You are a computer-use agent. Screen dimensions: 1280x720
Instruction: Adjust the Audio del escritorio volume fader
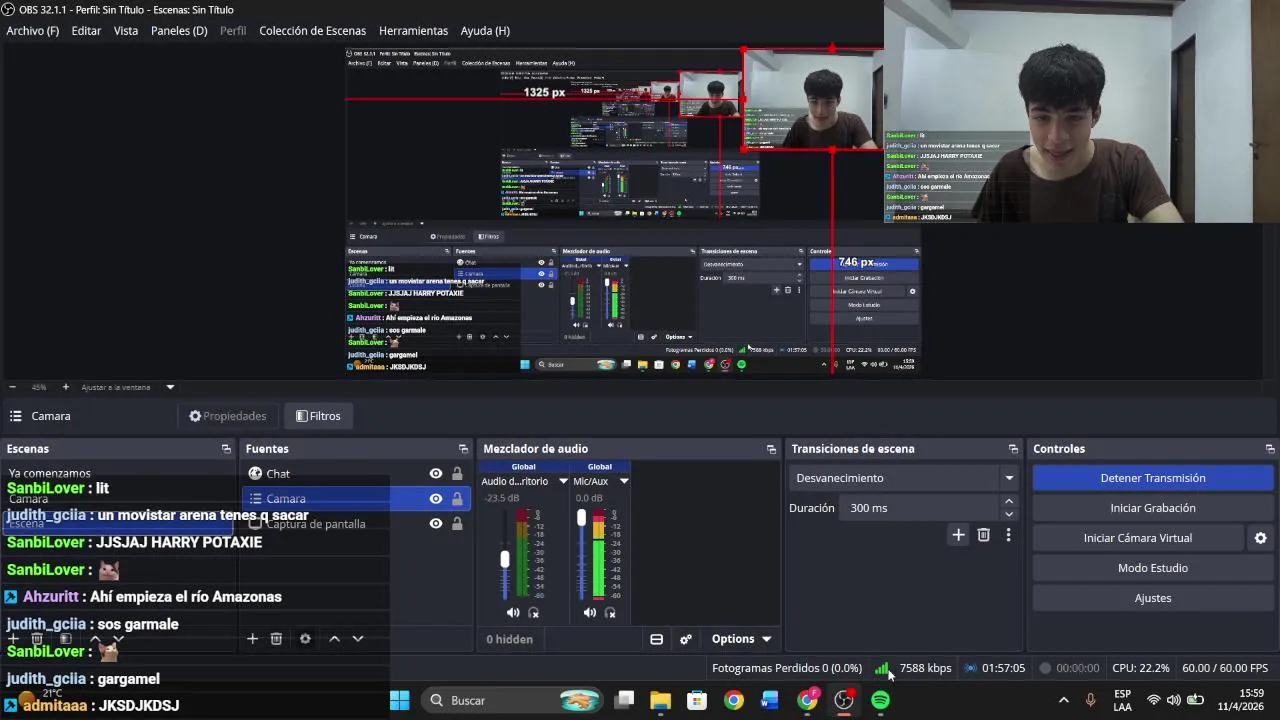[505, 559]
